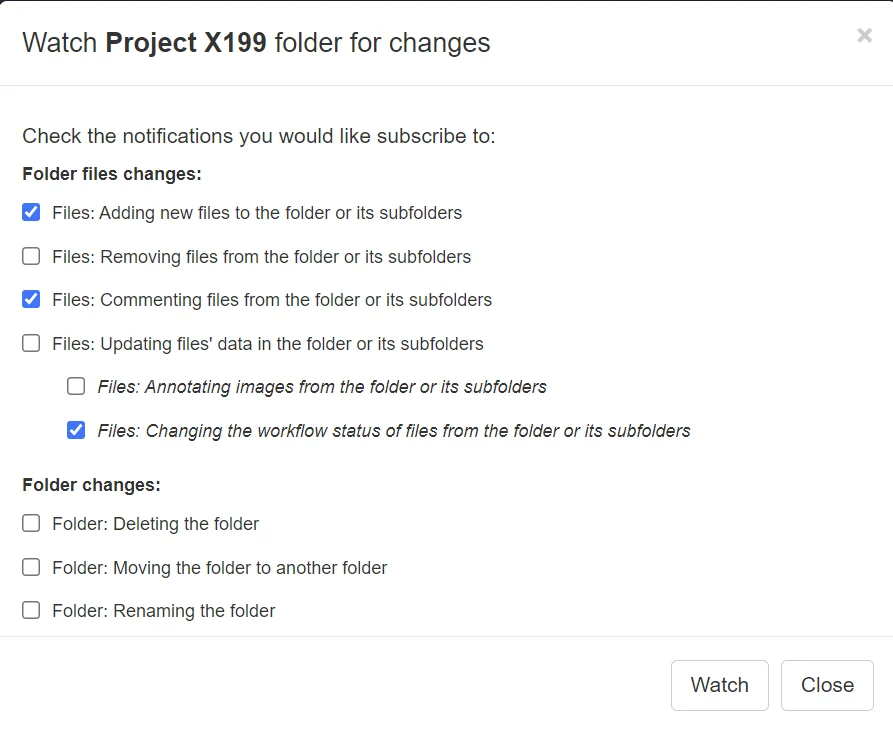
Task: Check Deleting the folder option
Action: point(31,523)
